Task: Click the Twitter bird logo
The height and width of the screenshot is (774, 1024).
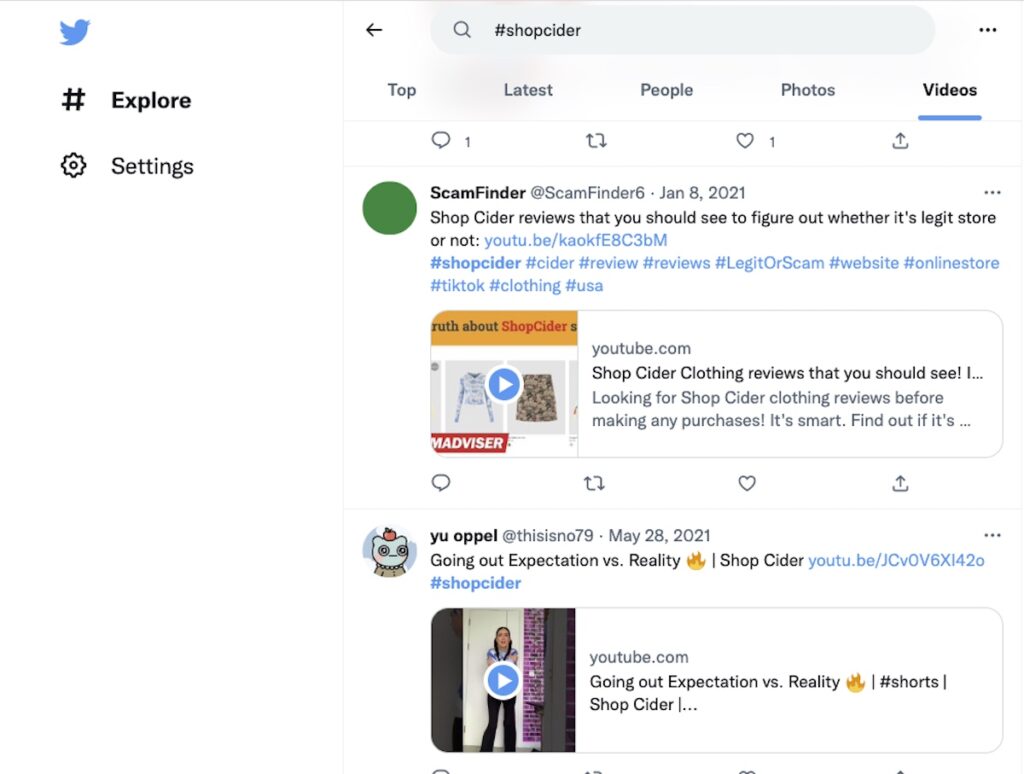Action: [x=74, y=31]
